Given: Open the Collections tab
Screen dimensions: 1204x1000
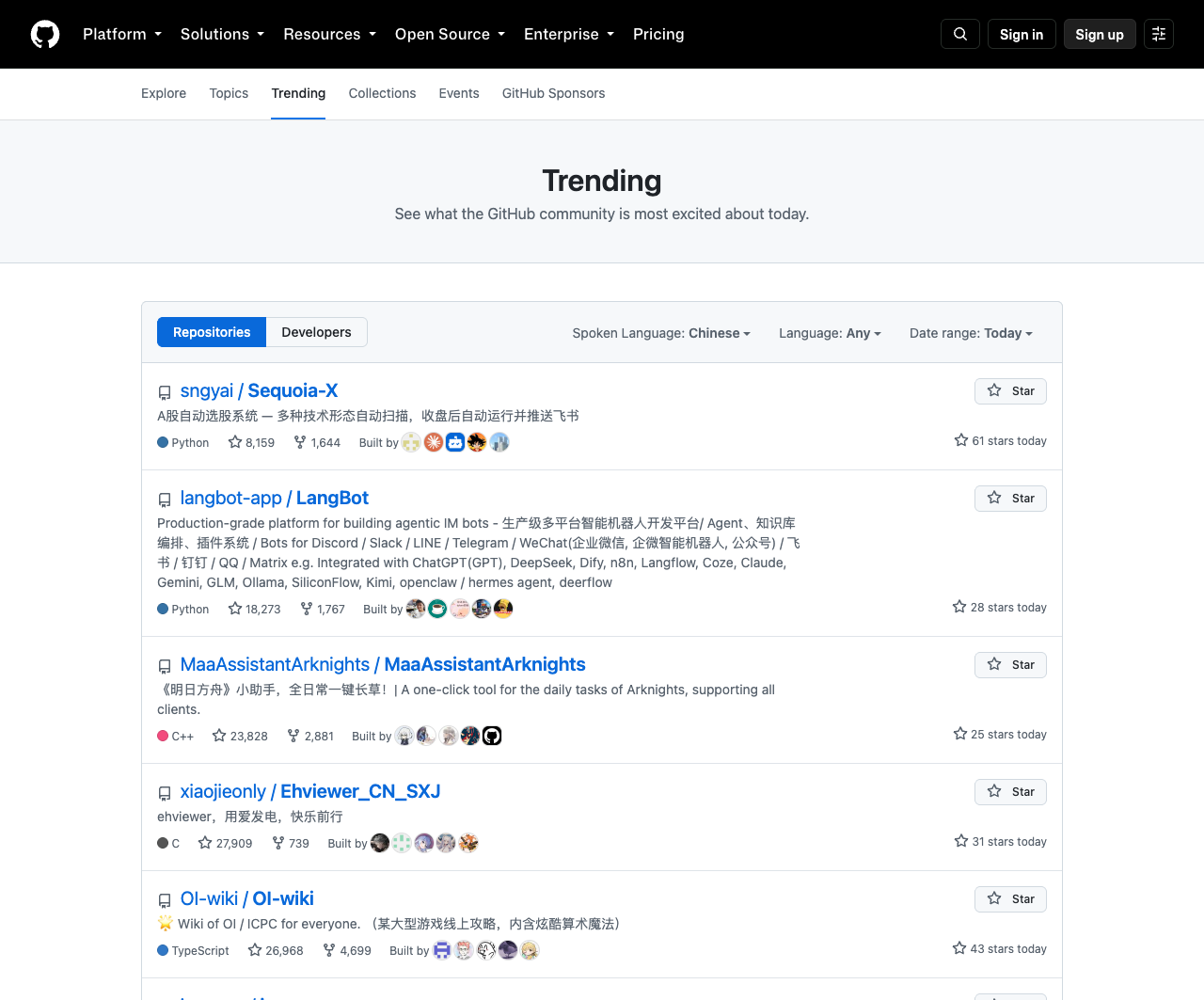Looking at the screenshot, I should [382, 93].
